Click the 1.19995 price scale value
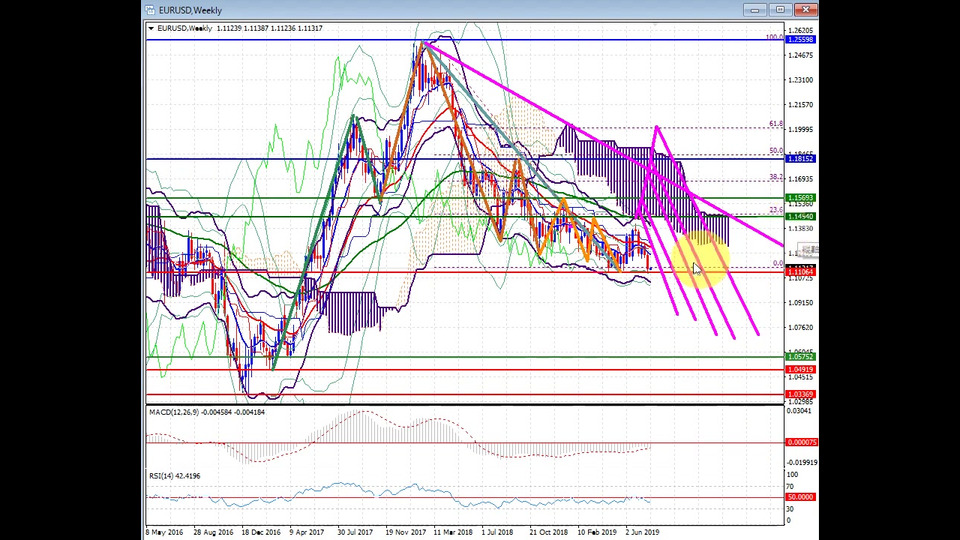Screen dimensions: 960x540 tap(801, 130)
